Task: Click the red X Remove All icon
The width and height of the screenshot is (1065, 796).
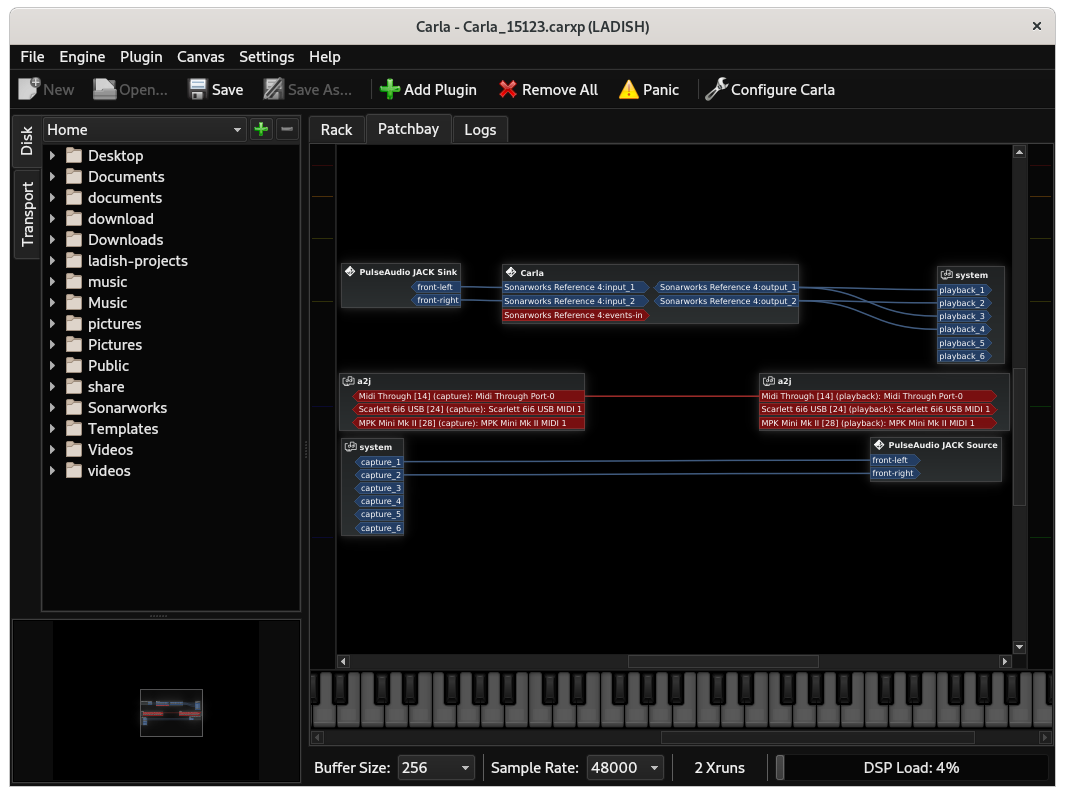Action: click(507, 89)
